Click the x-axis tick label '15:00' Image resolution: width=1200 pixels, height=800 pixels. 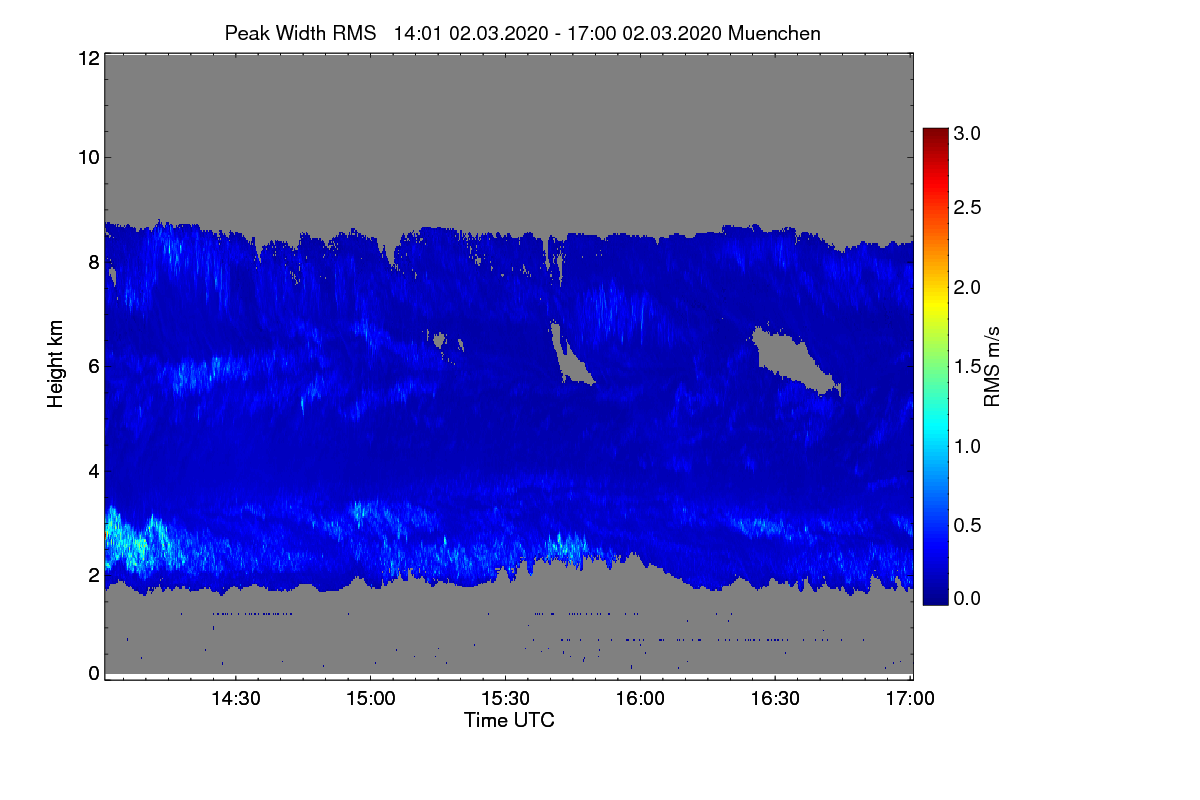click(370, 699)
